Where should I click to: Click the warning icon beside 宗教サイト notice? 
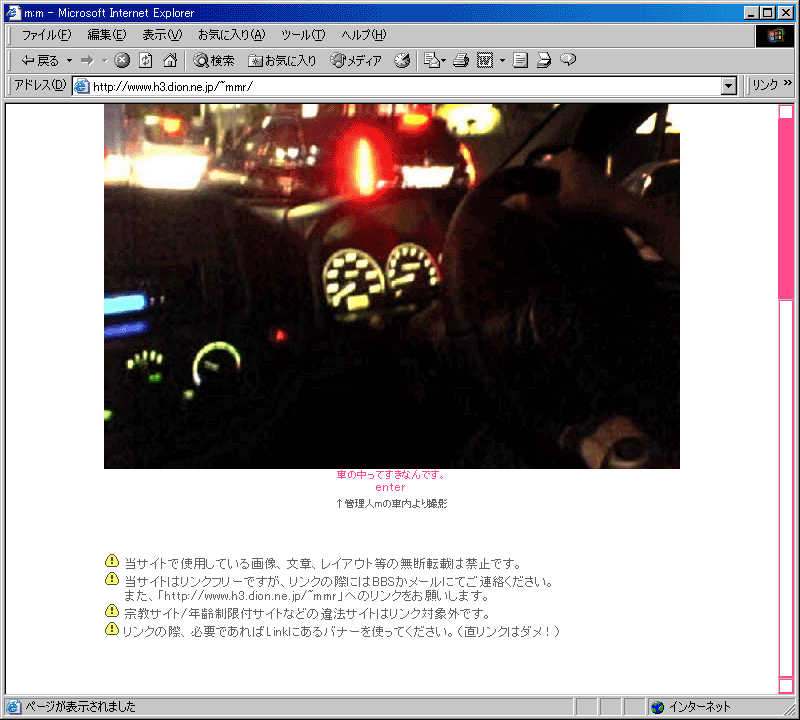coord(112,610)
